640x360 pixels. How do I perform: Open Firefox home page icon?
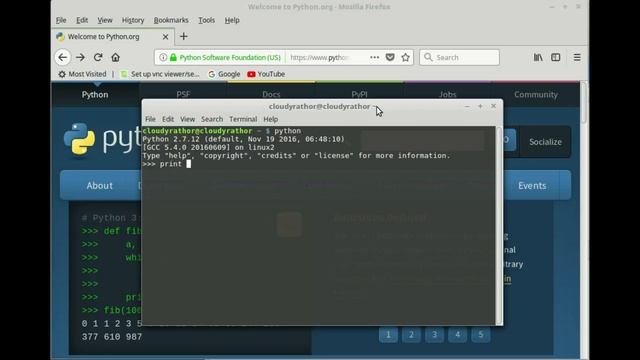(x=116, y=58)
